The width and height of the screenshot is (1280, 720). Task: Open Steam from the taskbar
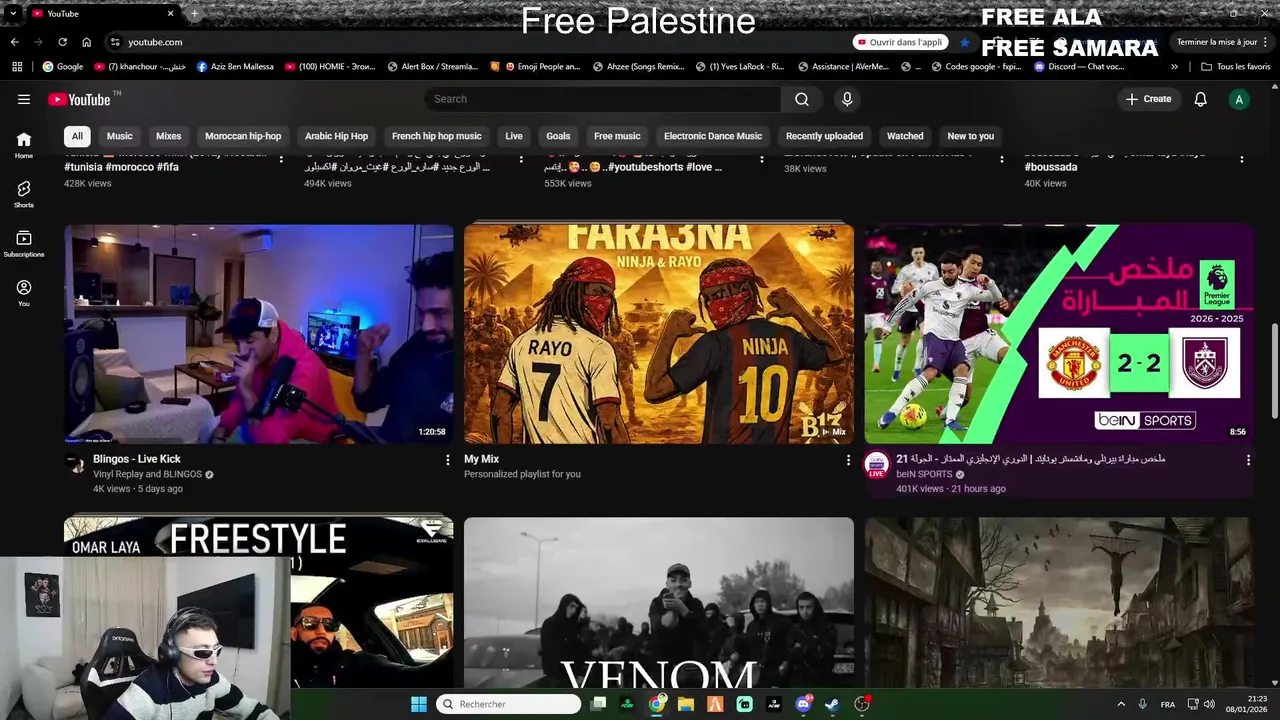click(x=832, y=704)
